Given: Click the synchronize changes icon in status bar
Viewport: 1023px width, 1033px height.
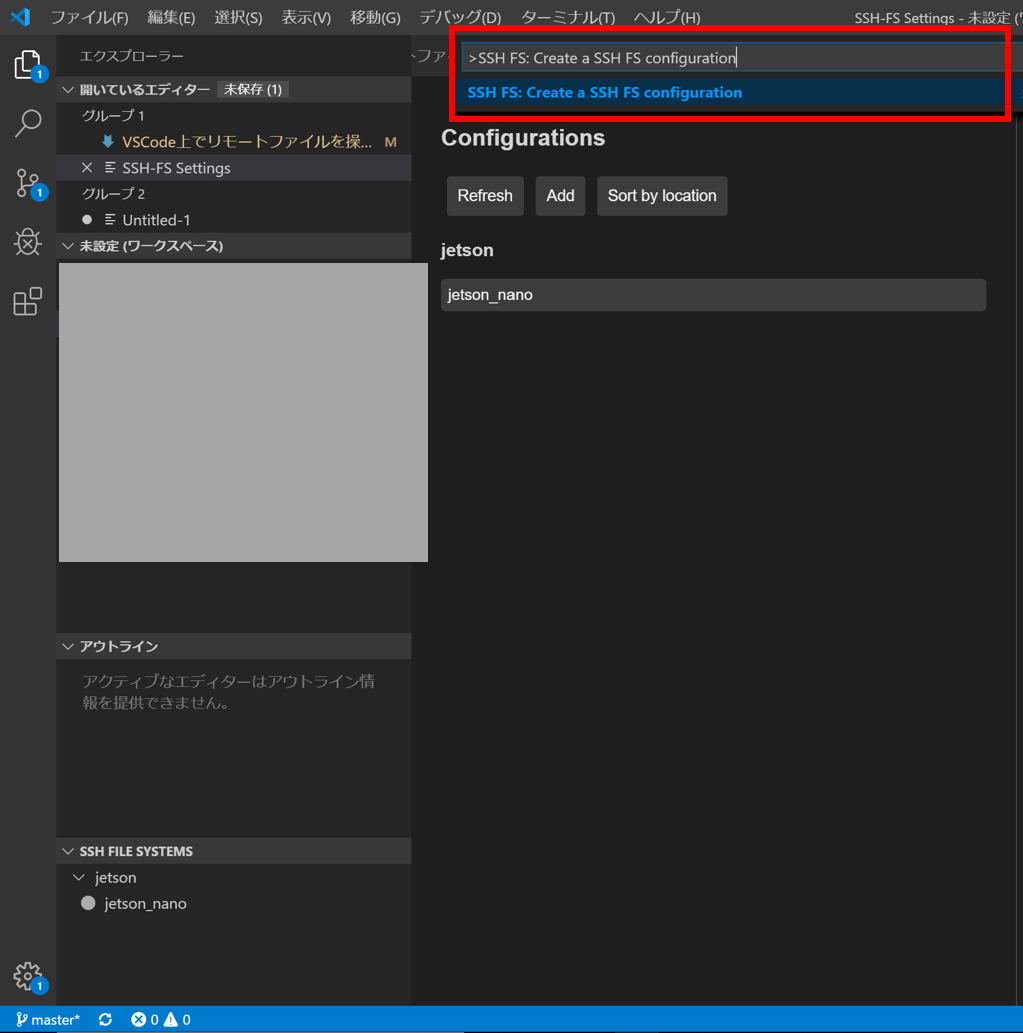Looking at the screenshot, I should (105, 1019).
